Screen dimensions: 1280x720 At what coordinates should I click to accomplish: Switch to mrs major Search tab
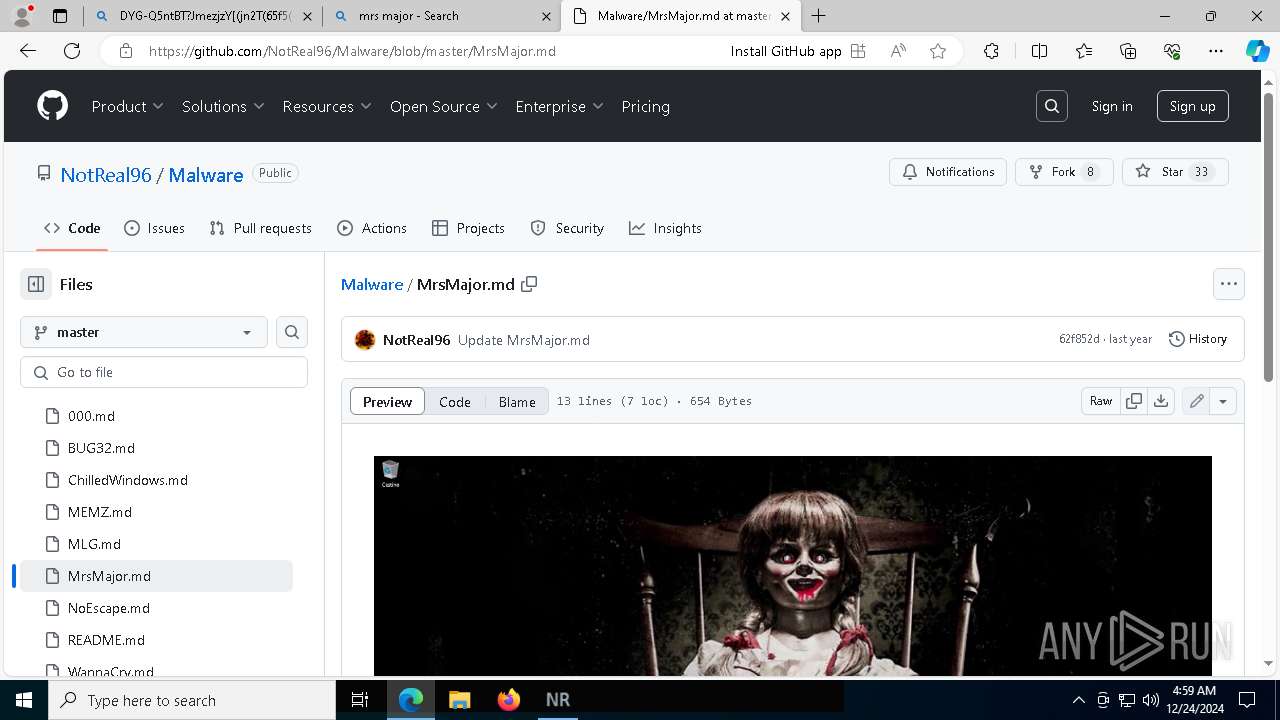coord(441,16)
